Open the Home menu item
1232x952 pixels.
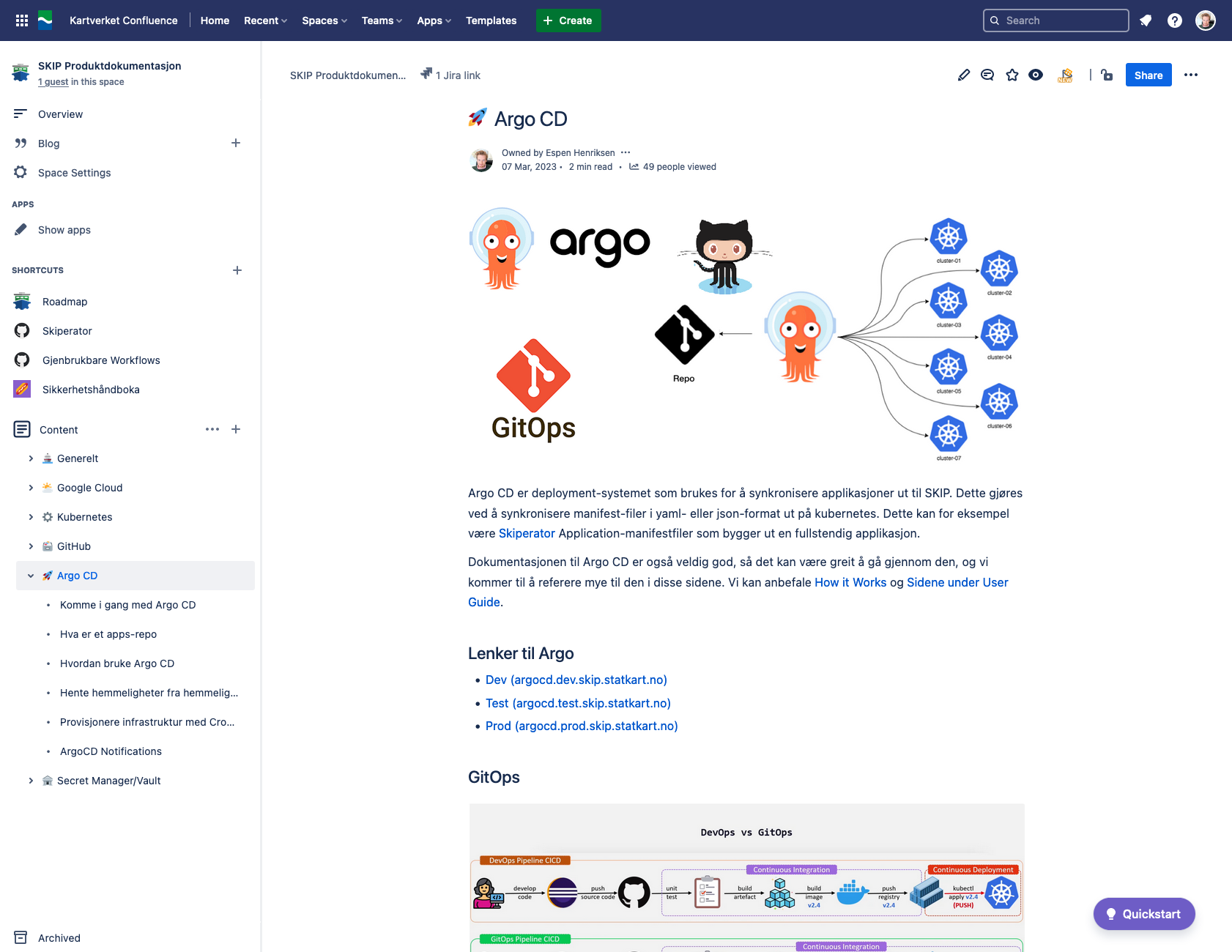point(215,21)
